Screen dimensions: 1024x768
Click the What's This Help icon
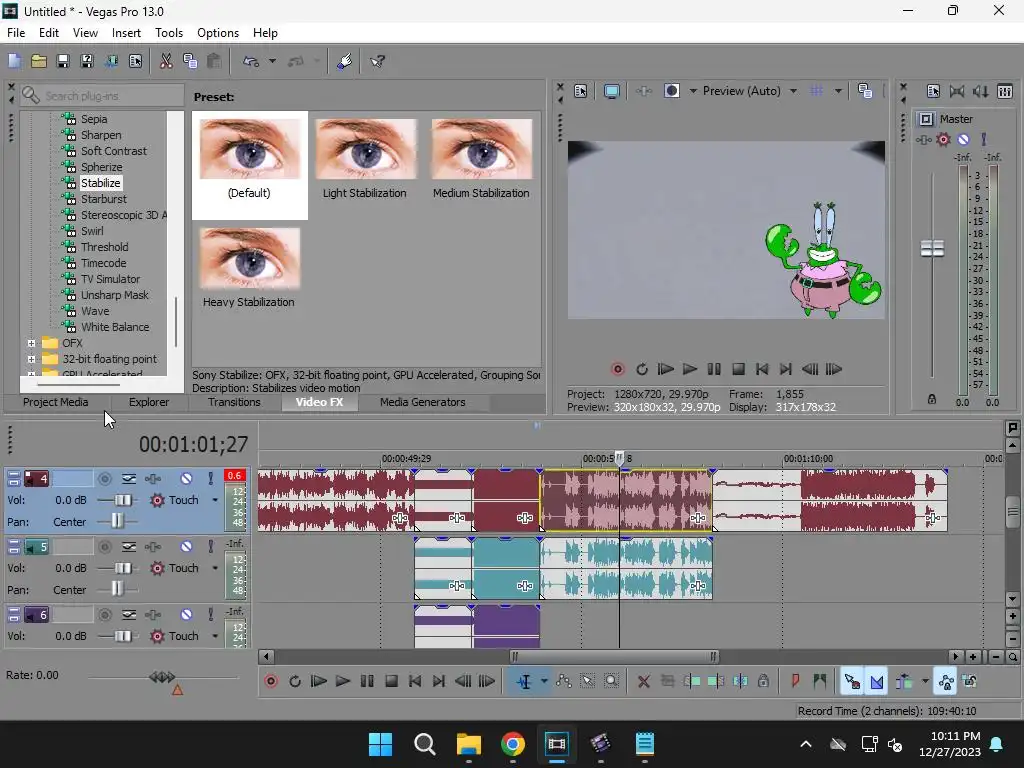(377, 61)
